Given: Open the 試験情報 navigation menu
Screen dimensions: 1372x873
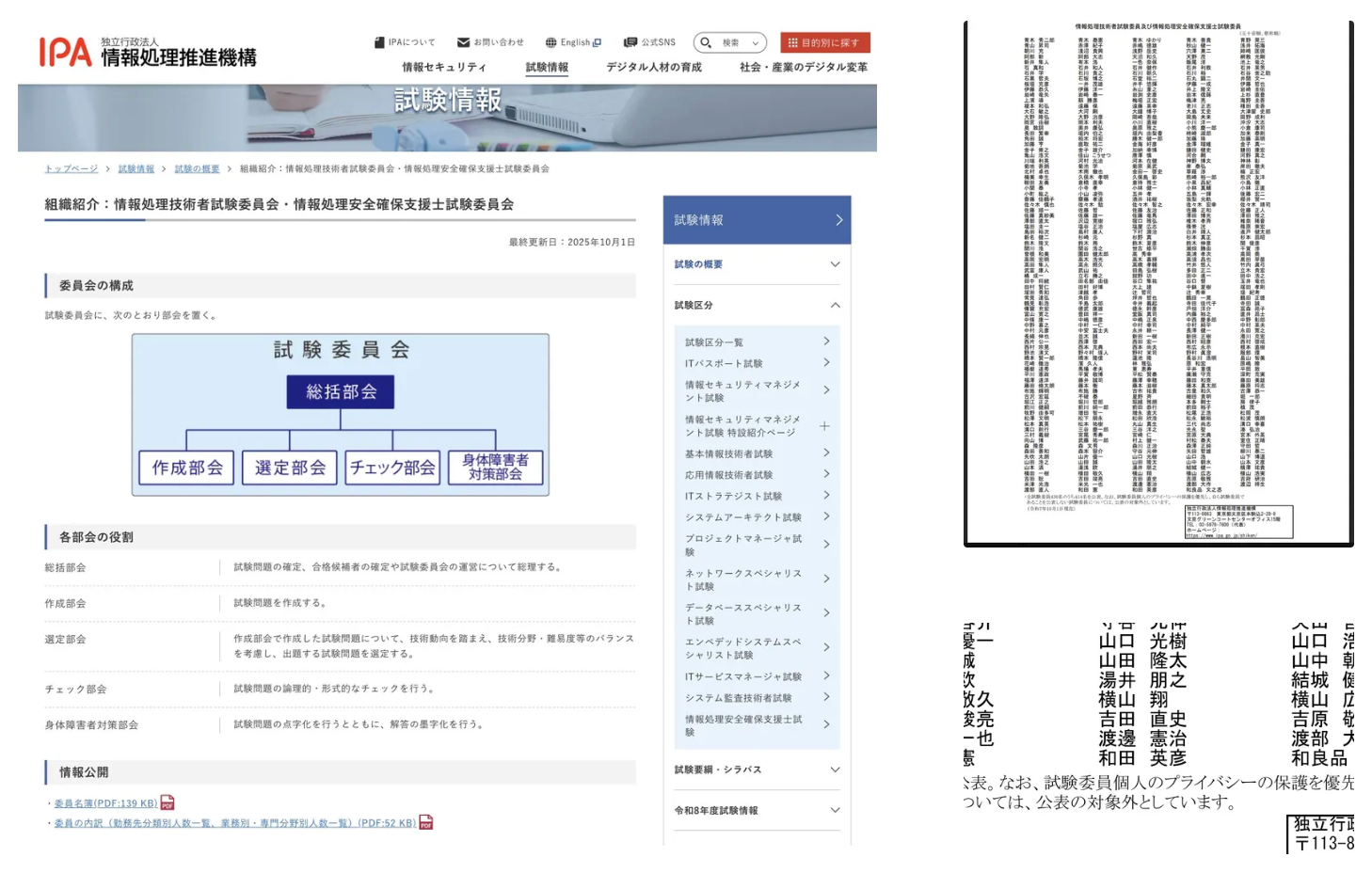Looking at the screenshot, I should tap(547, 68).
